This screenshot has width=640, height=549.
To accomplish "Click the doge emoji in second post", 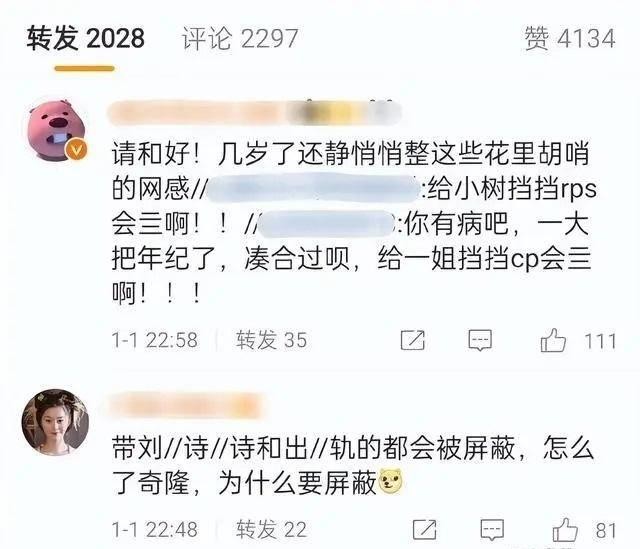I will [x=391, y=481].
